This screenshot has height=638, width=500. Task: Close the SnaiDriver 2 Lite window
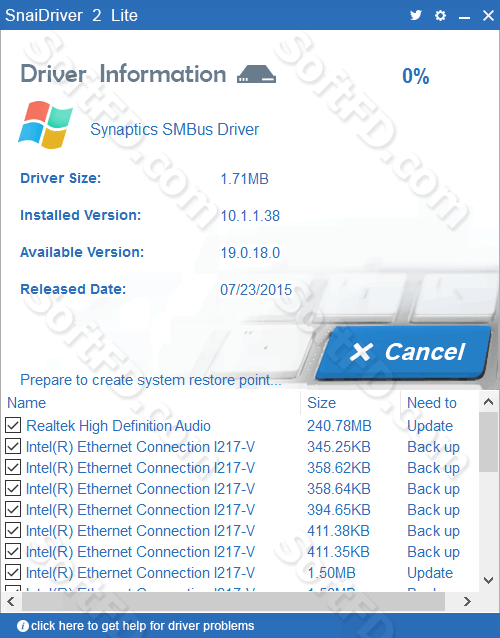coord(488,15)
